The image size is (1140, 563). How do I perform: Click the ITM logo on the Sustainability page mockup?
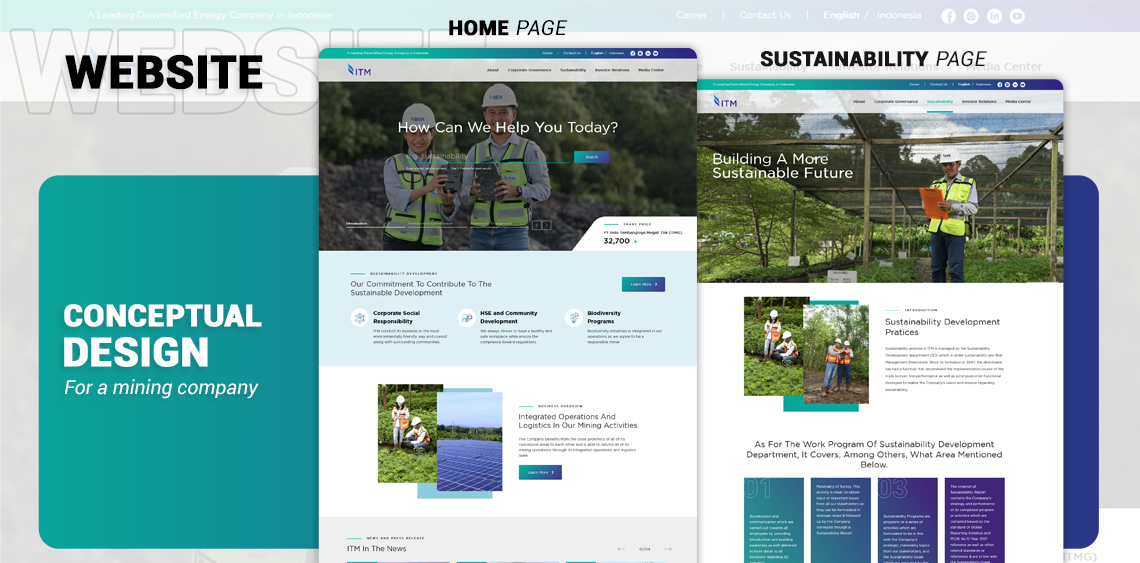point(725,101)
